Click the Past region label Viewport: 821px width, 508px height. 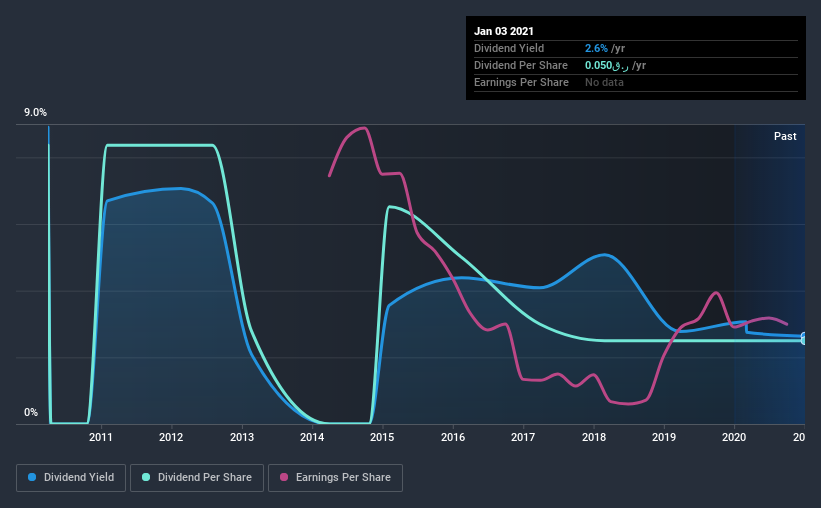tap(785, 136)
